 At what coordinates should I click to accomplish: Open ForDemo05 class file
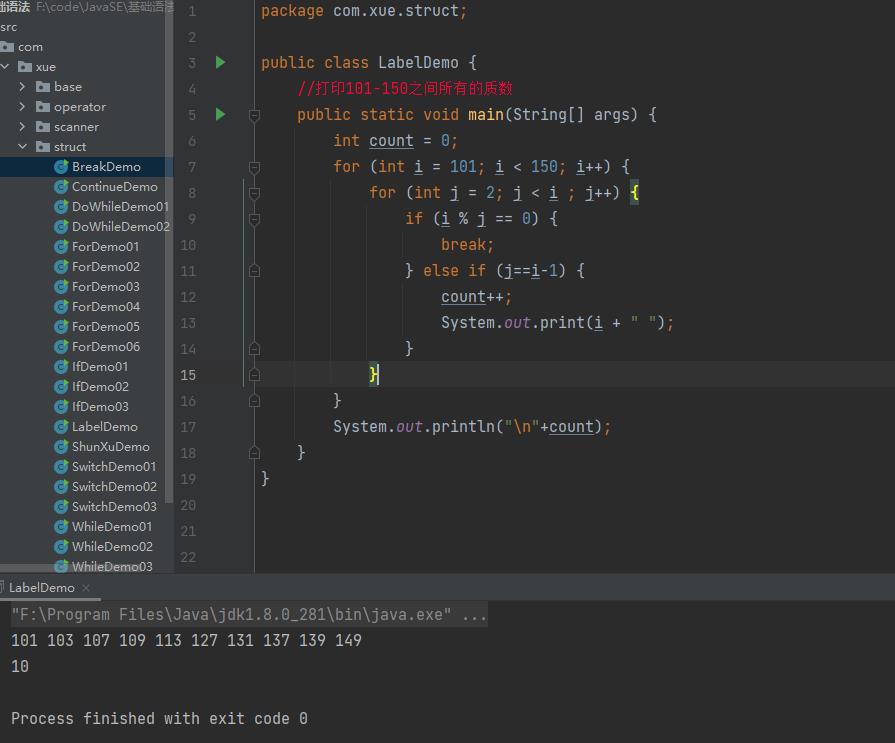[106, 326]
